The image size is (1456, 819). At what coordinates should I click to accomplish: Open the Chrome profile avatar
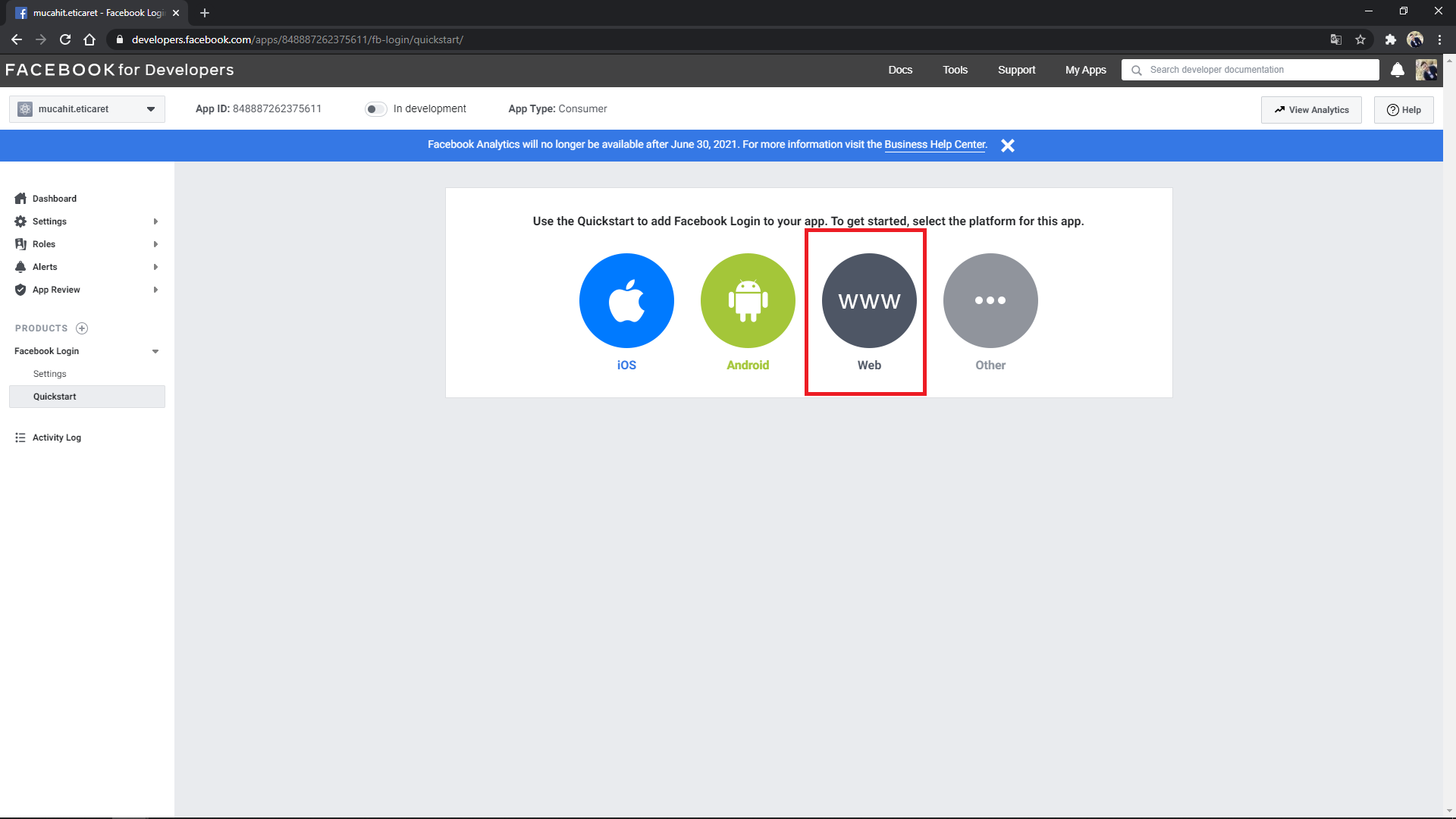click(1415, 39)
